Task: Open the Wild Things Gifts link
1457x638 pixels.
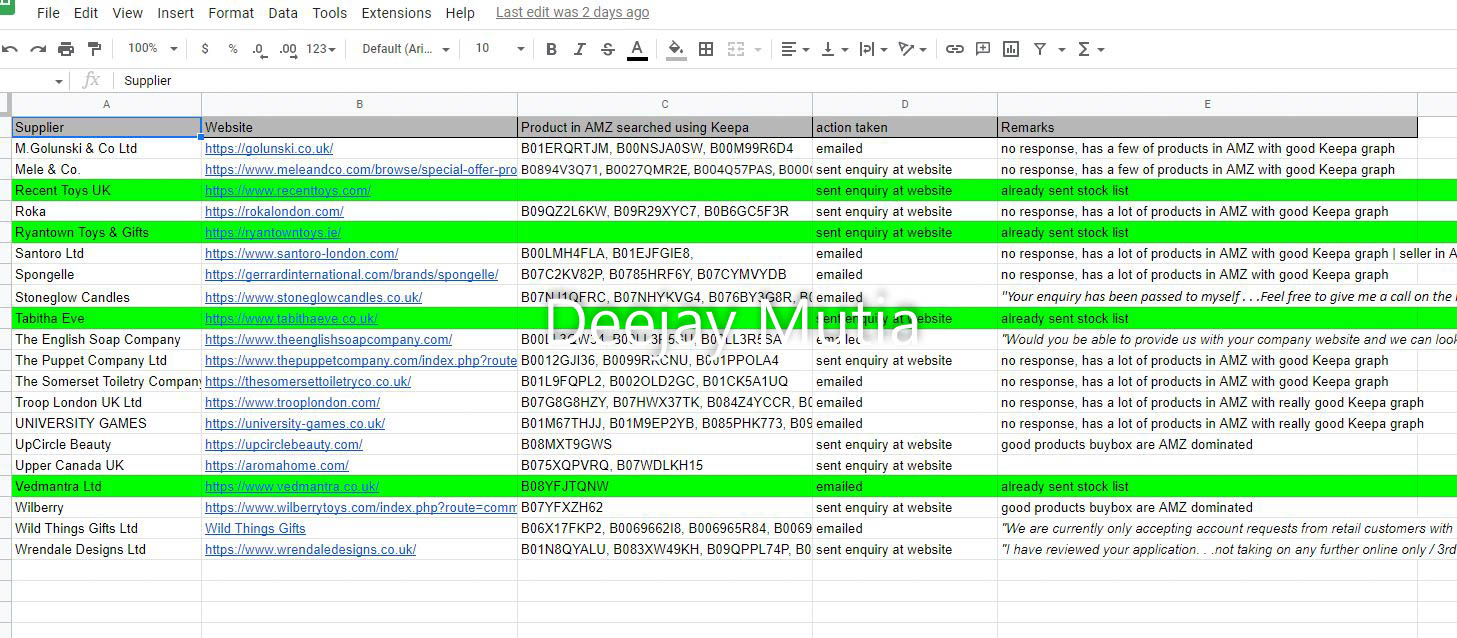Action: pyautogui.click(x=255, y=528)
